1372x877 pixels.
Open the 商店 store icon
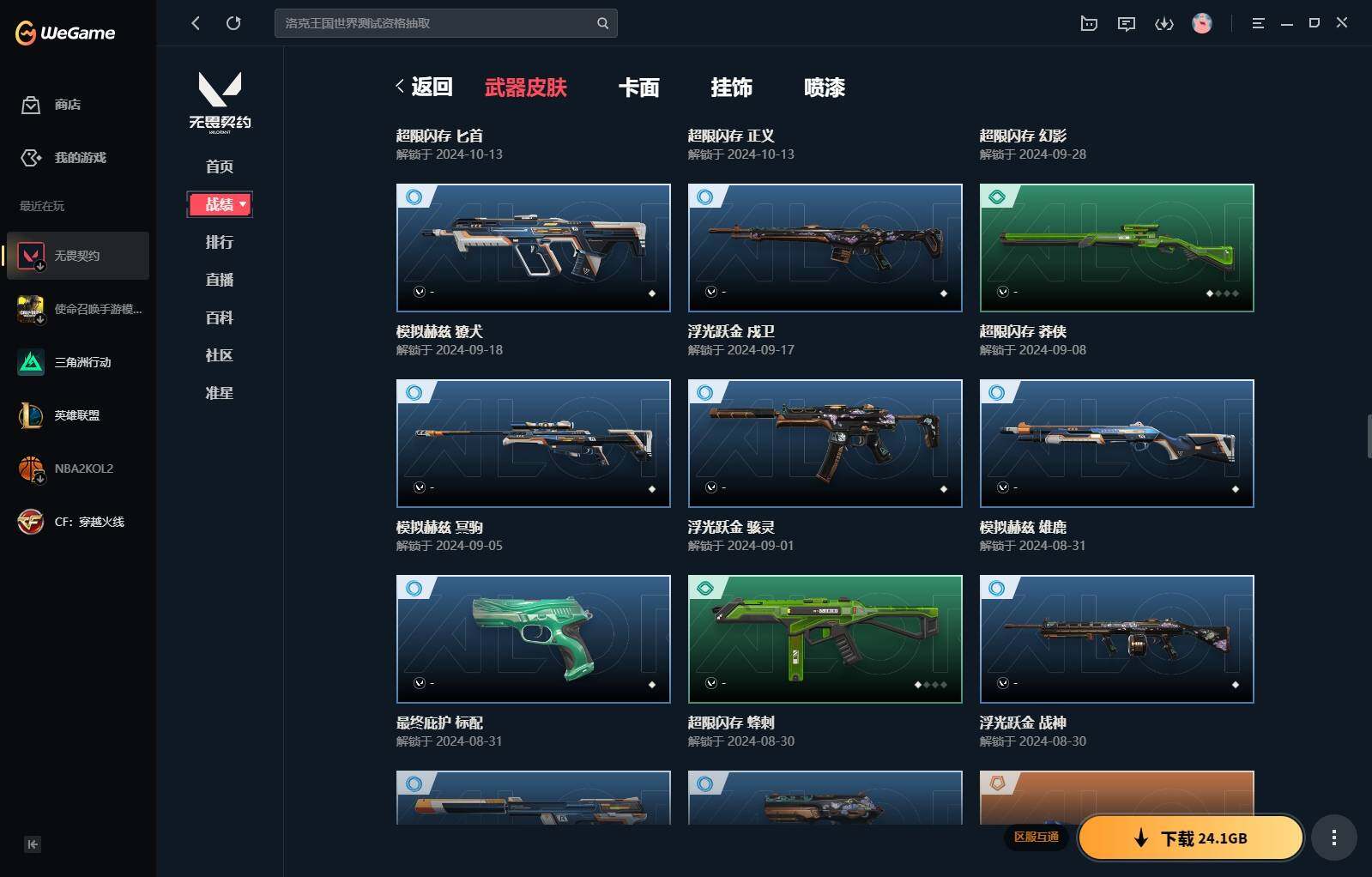(x=31, y=105)
